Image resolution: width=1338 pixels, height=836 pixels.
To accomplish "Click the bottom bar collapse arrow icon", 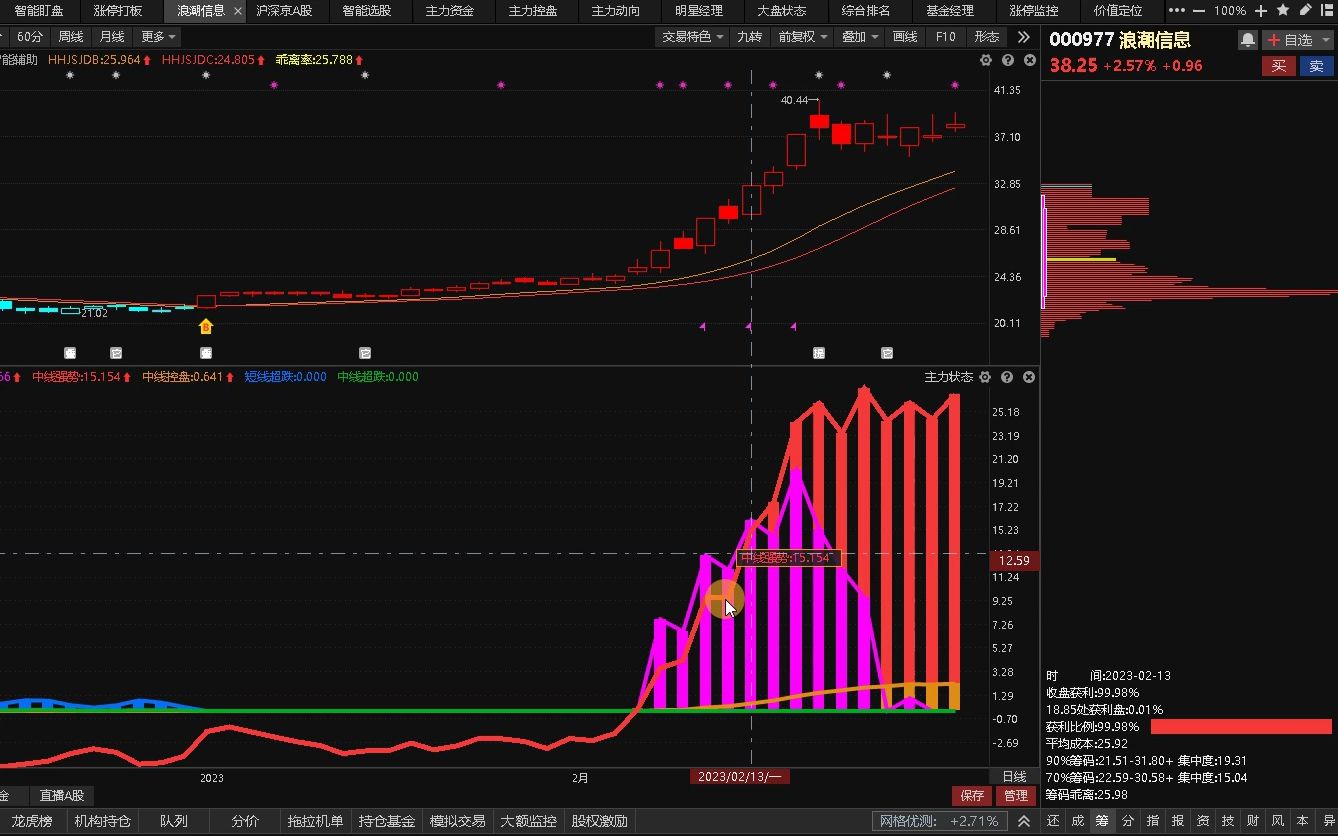I will (x=1025, y=821).
